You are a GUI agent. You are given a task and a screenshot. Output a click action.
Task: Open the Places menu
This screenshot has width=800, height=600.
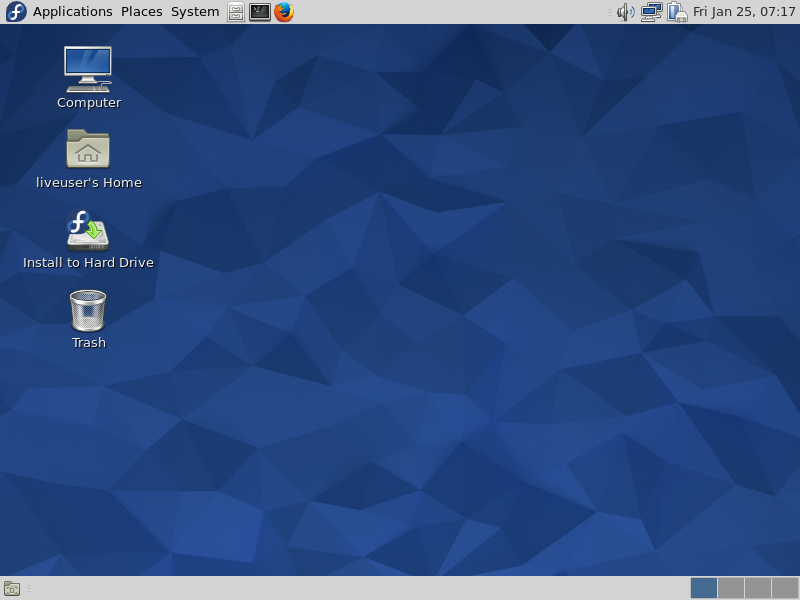point(141,12)
